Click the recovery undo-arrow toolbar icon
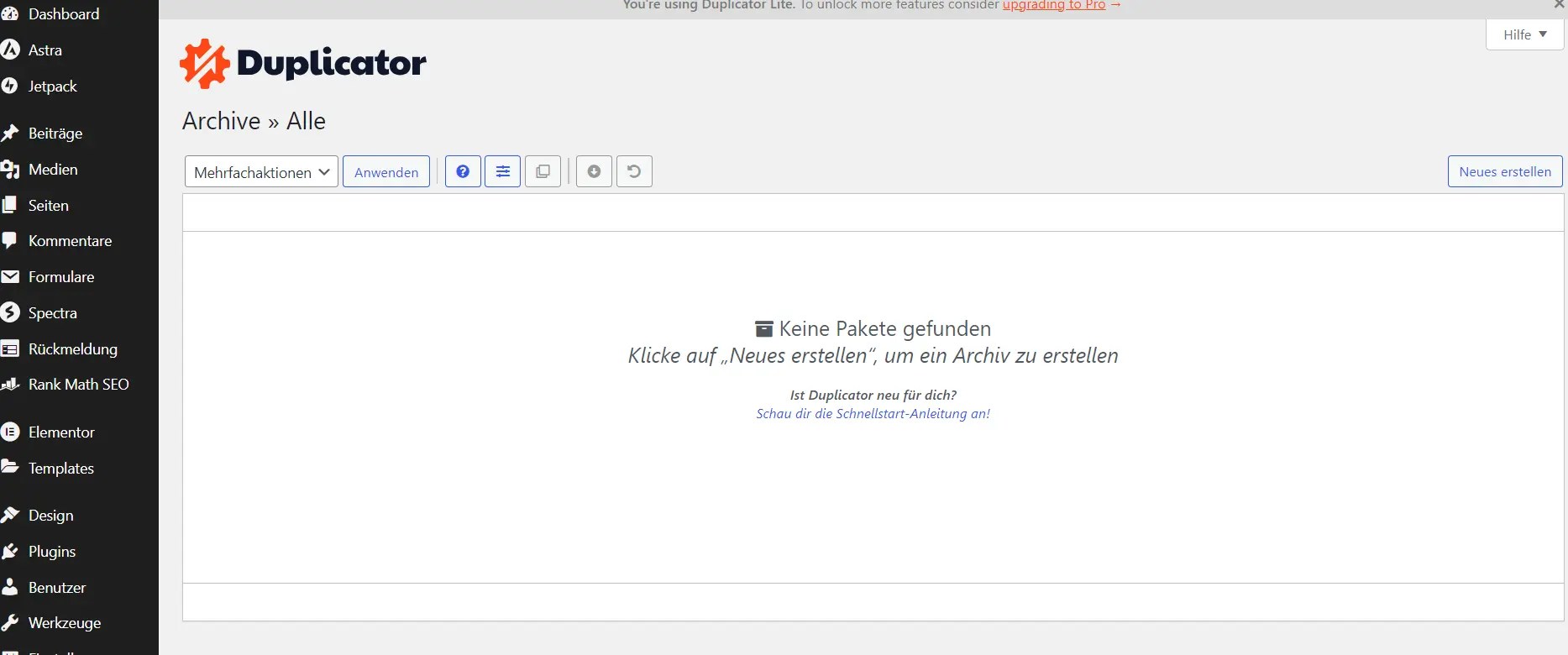1568x655 pixels. click(x=634, y=171)
